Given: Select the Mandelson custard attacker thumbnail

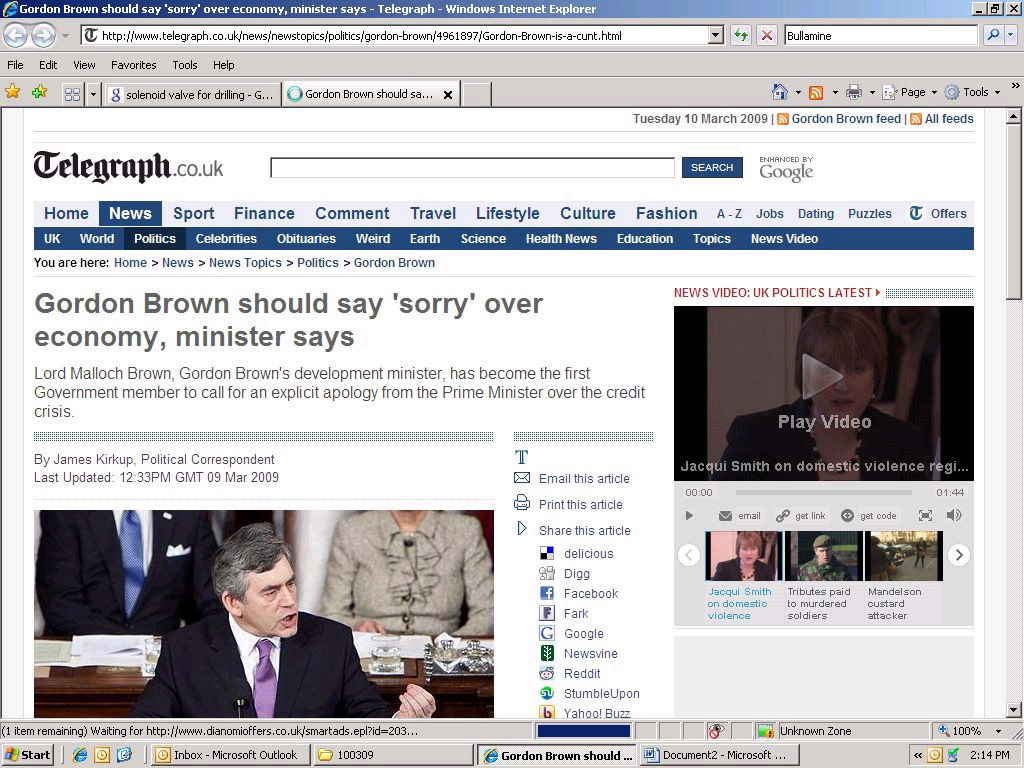Looking at the screenshot, I should coord(904,556).
